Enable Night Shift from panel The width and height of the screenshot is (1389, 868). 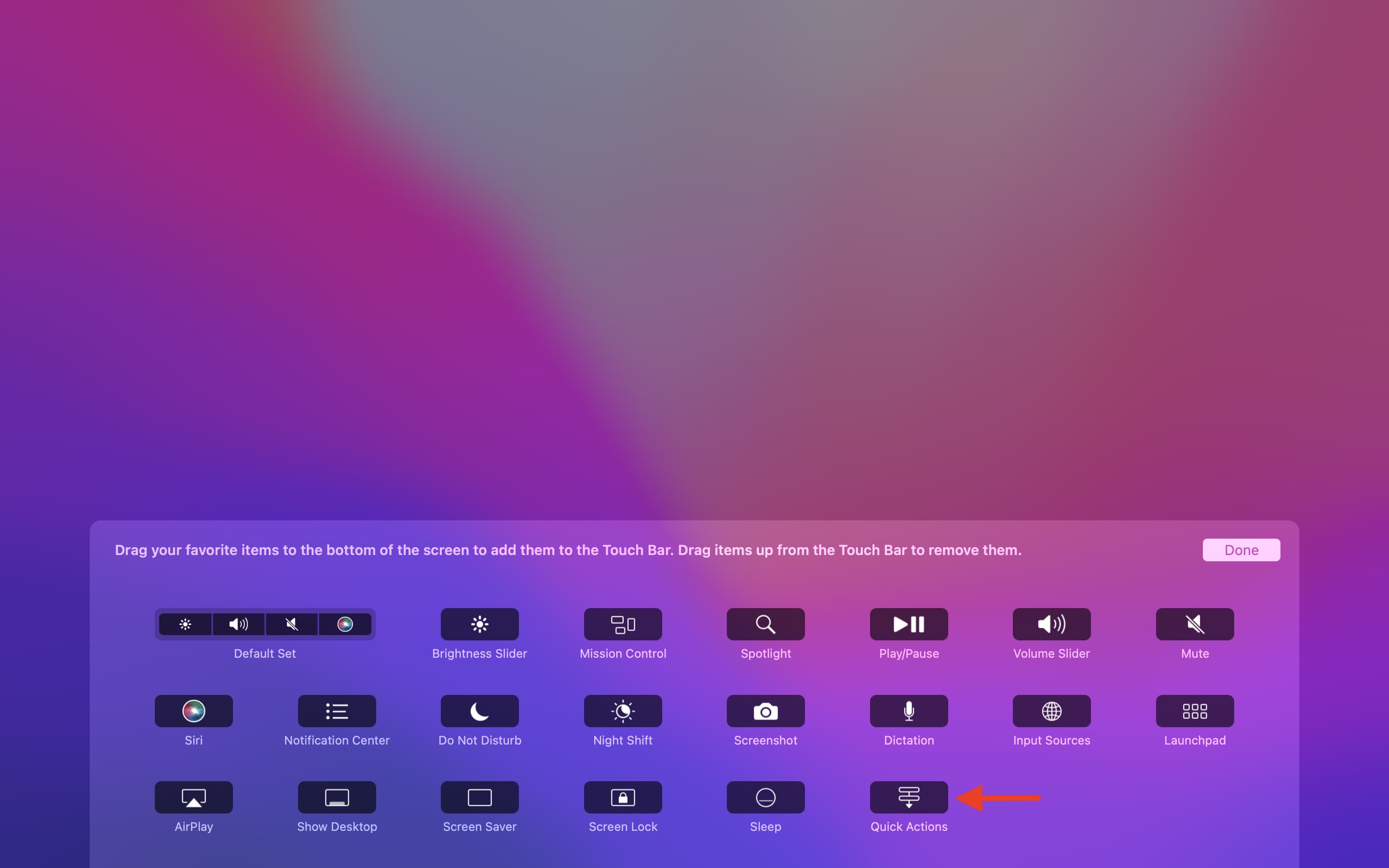tap(622, 710)
